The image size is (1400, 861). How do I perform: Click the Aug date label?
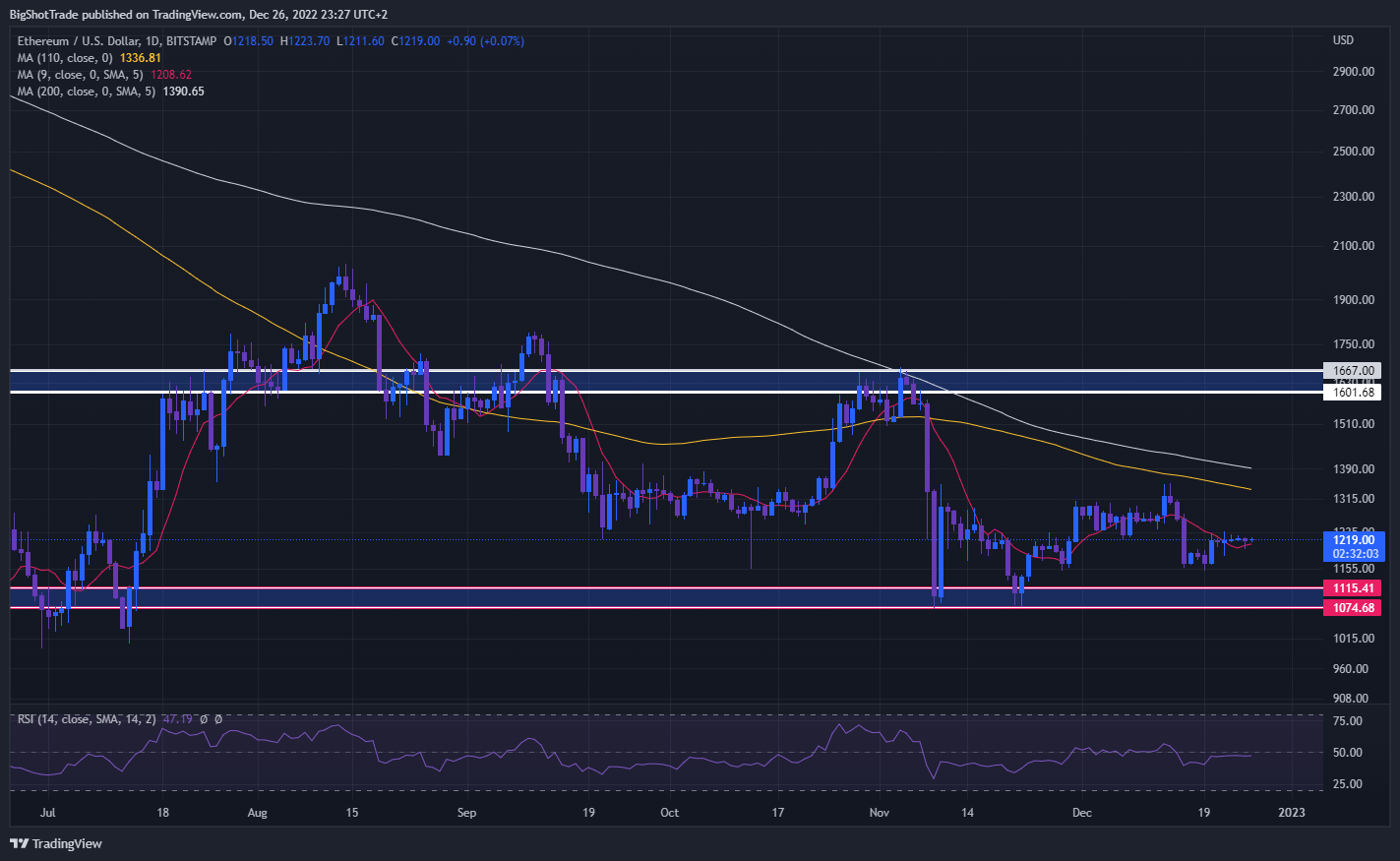click(x=257, y=813)
